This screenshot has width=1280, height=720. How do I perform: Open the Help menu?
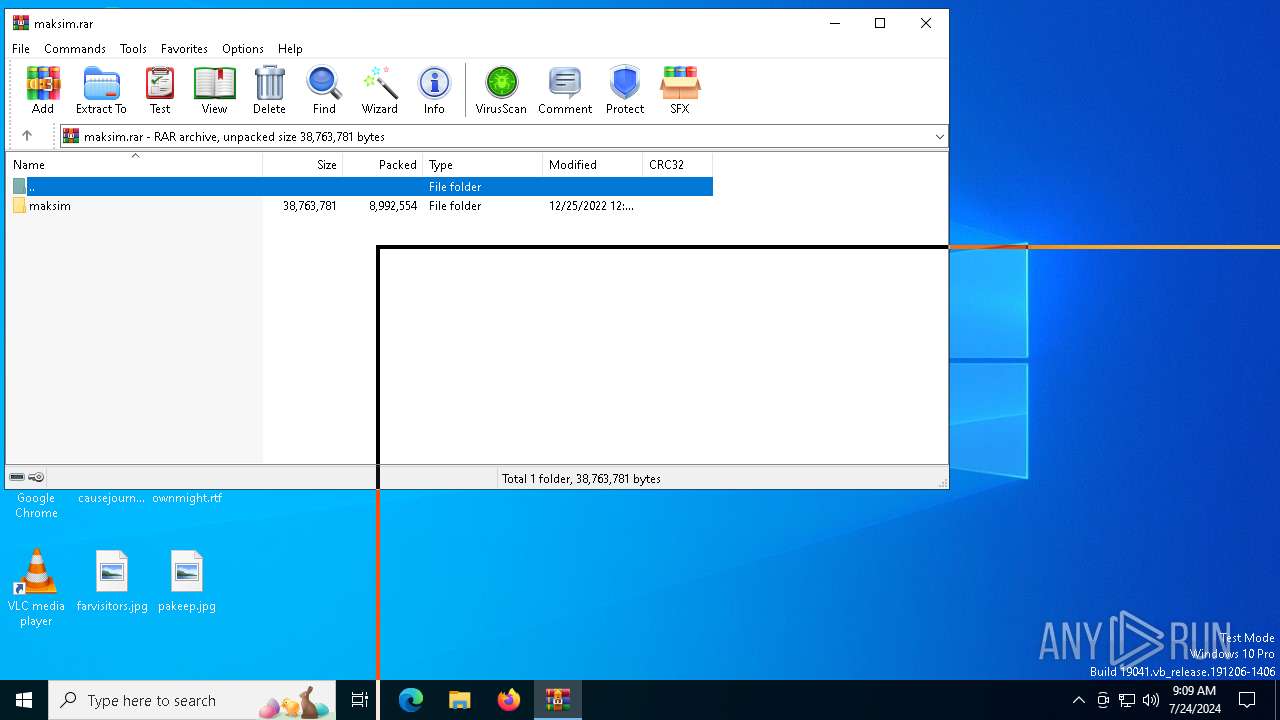290,48
